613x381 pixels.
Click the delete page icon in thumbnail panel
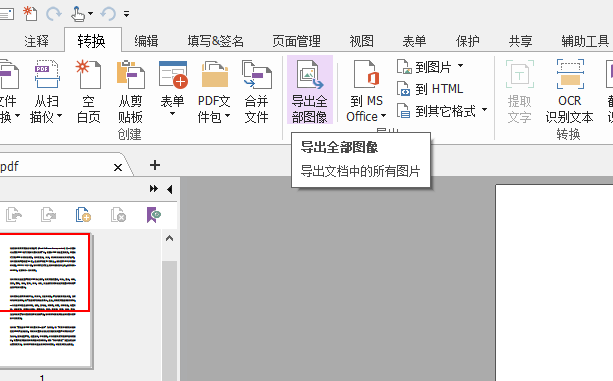click(118, 215)
